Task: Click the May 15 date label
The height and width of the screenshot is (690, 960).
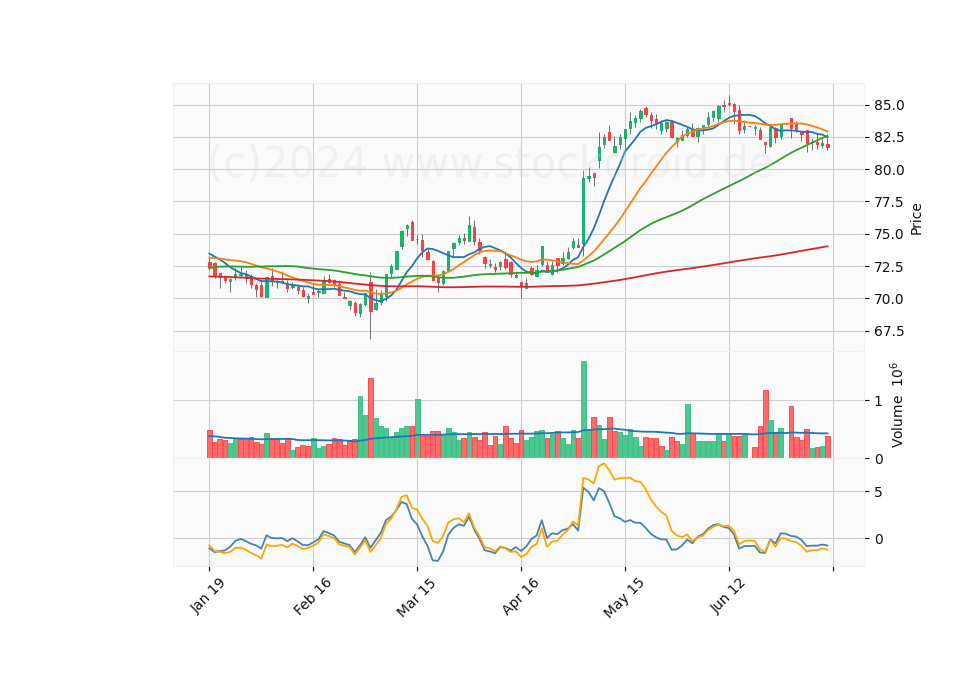Action: (623, 597)
